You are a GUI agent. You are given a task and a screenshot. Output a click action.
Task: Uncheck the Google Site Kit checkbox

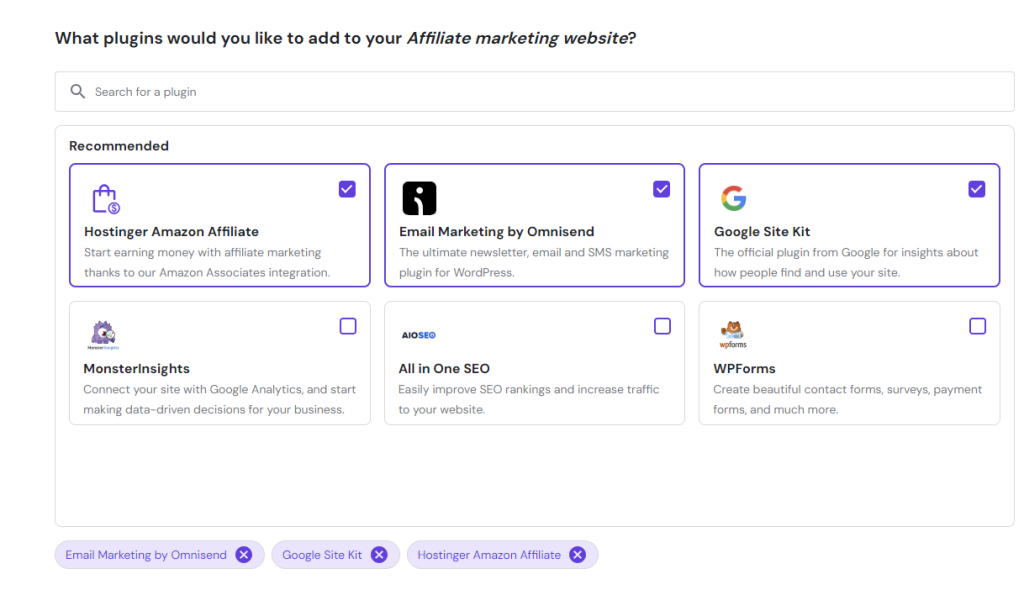[x=977, y=189]
